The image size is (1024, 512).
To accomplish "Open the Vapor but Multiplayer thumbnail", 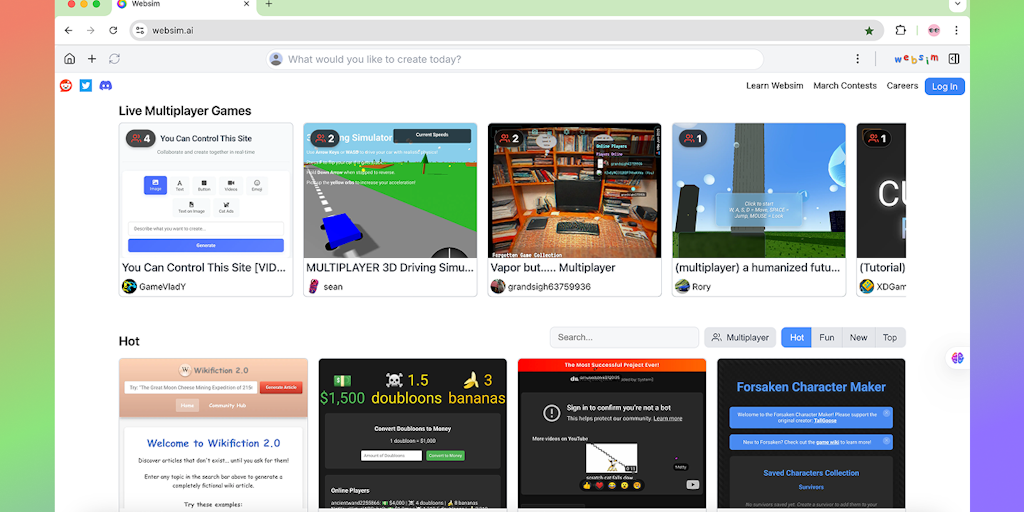I will click(x=574, y=190).
